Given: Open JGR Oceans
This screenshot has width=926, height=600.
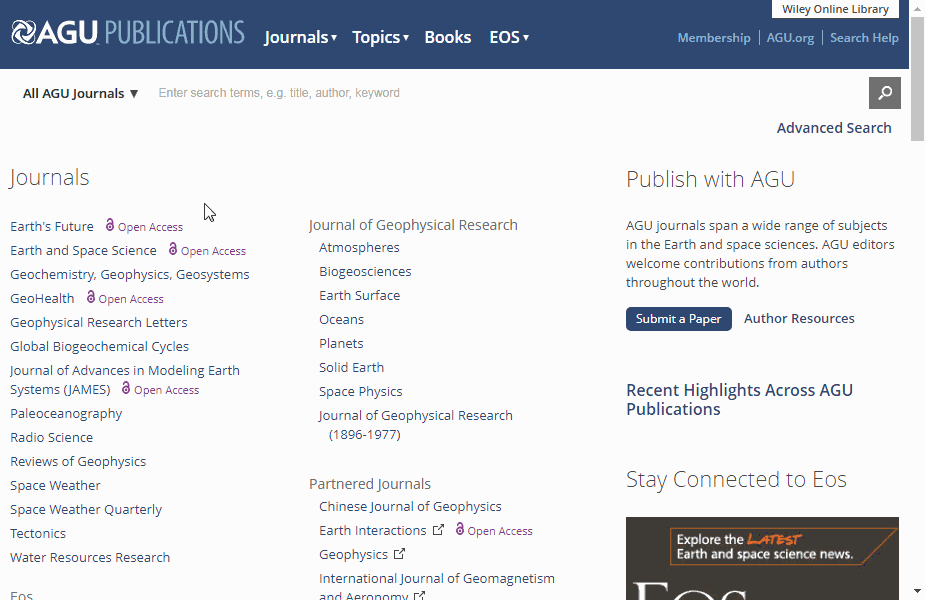Looking at the screenshot, I should 341,319.
